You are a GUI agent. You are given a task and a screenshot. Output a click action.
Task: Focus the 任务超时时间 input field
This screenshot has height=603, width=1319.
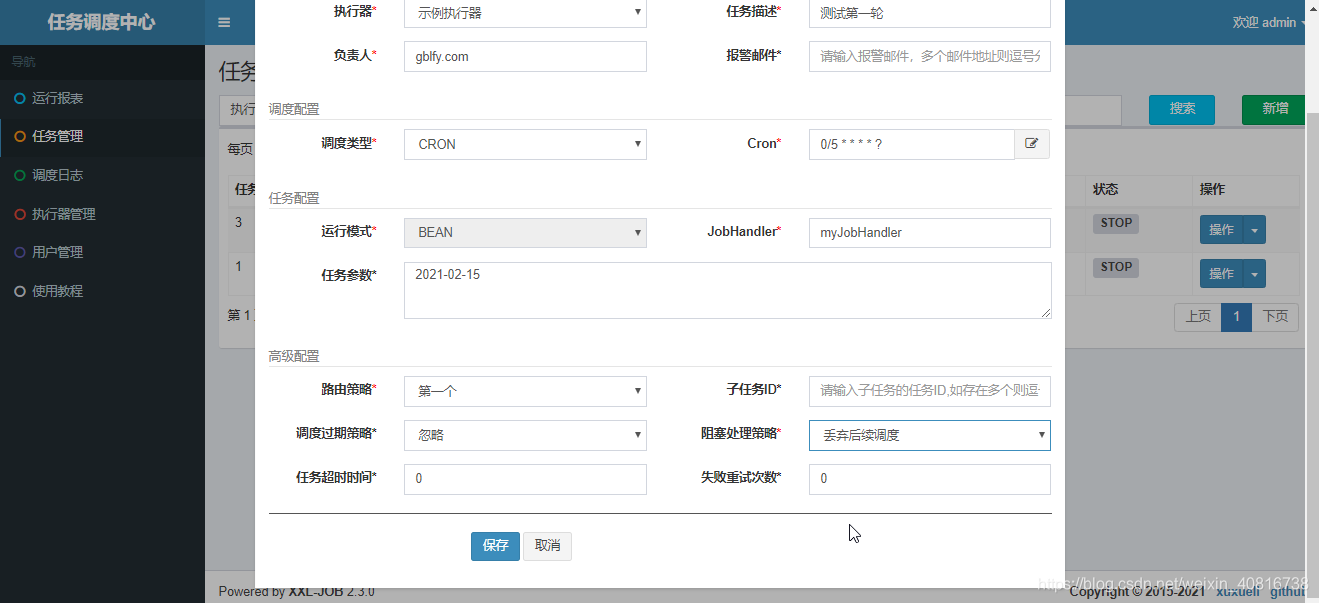(525, 479)
